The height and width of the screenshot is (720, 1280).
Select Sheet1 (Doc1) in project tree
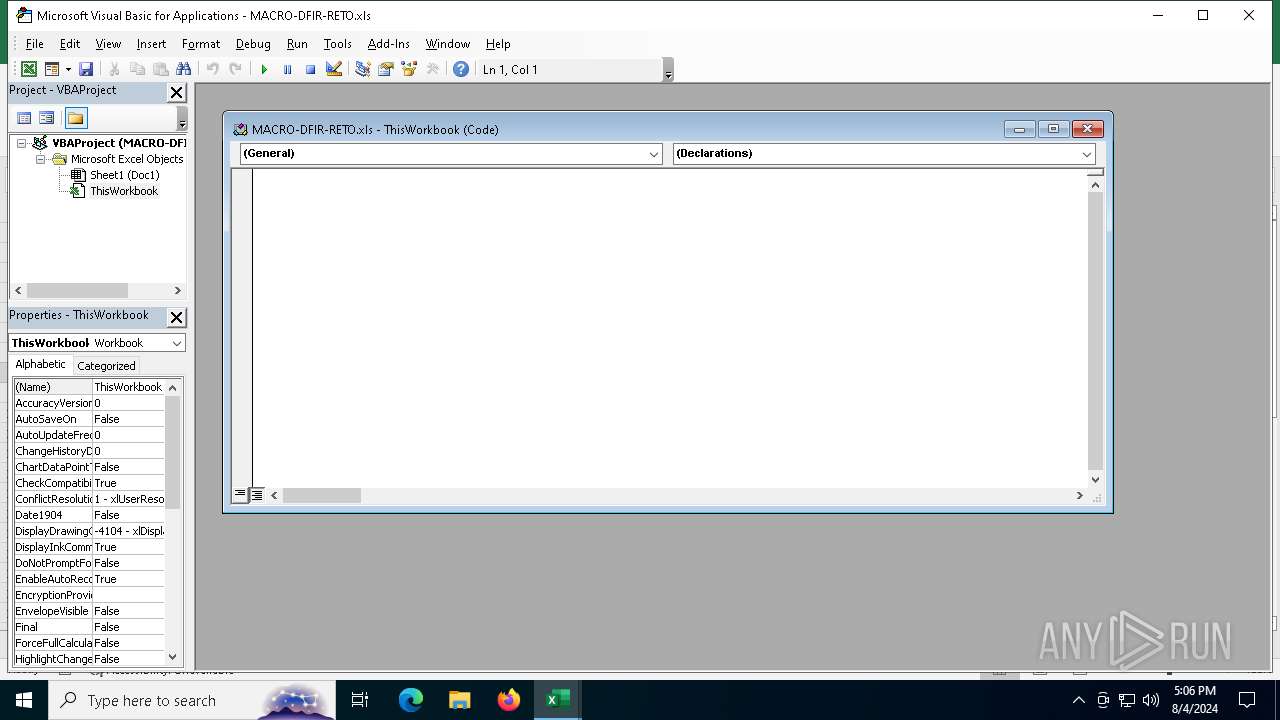[124, 175]
